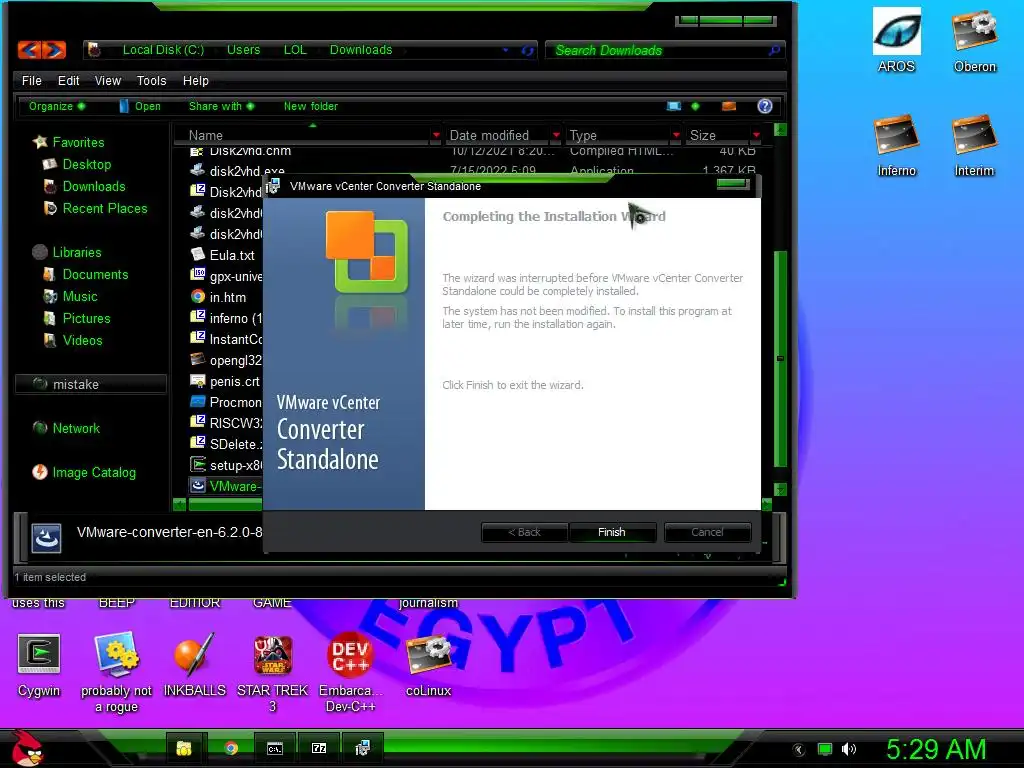
Task: Click New folder in the toolbar
Action: [x=311, y=106]
